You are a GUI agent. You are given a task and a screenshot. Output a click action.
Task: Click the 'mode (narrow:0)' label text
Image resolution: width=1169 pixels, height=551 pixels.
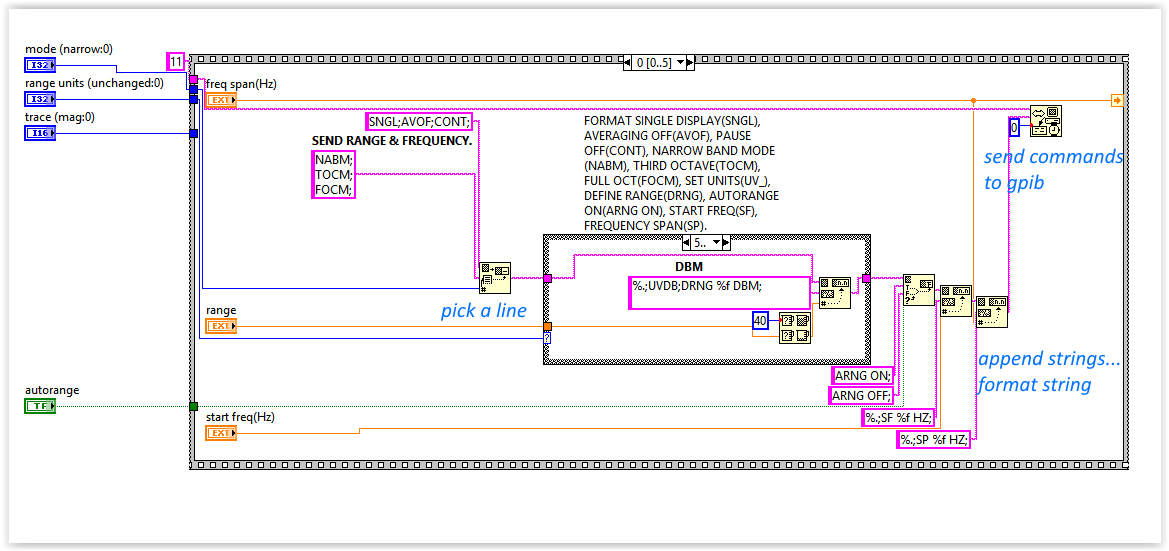69,49
